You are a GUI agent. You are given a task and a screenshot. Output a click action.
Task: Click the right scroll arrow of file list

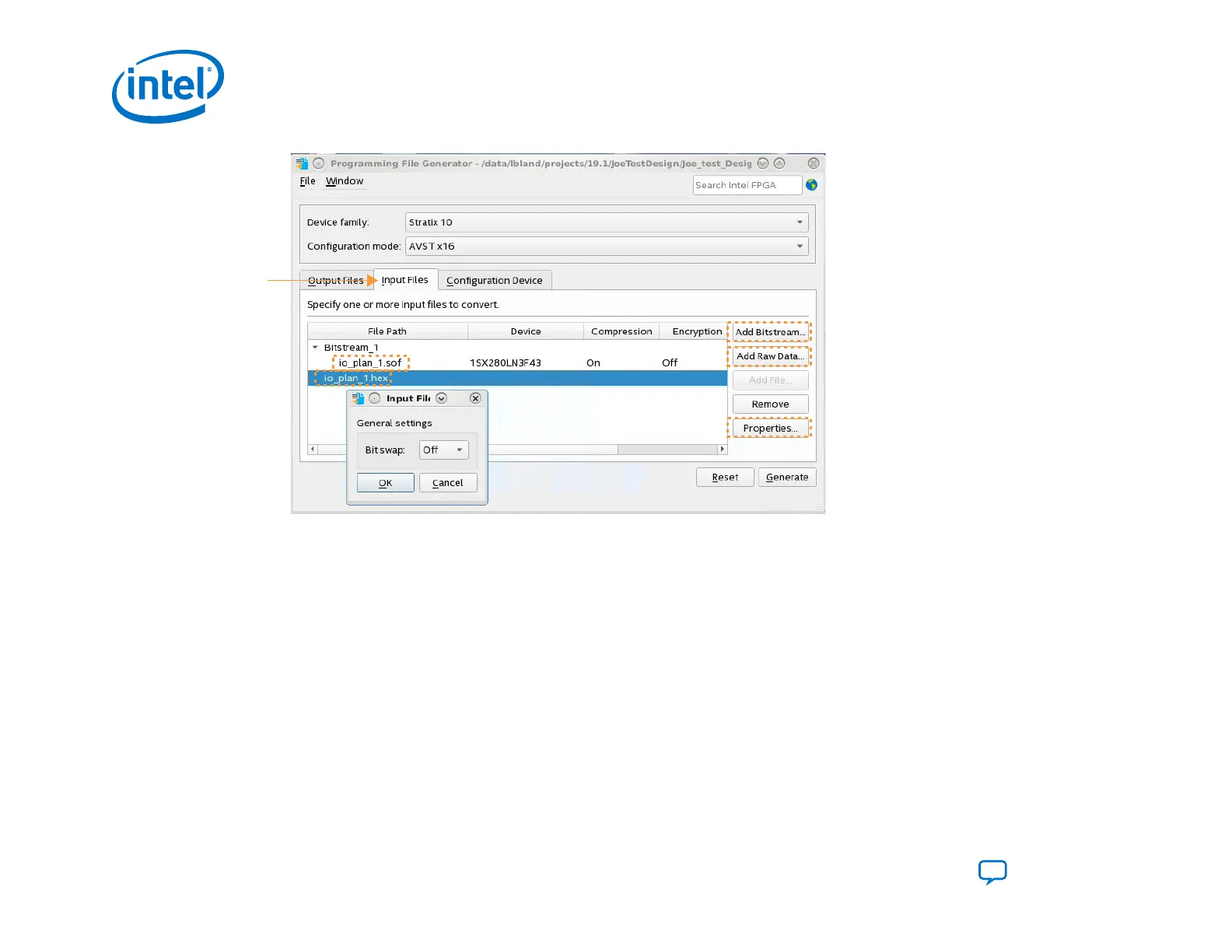[722, 450]
